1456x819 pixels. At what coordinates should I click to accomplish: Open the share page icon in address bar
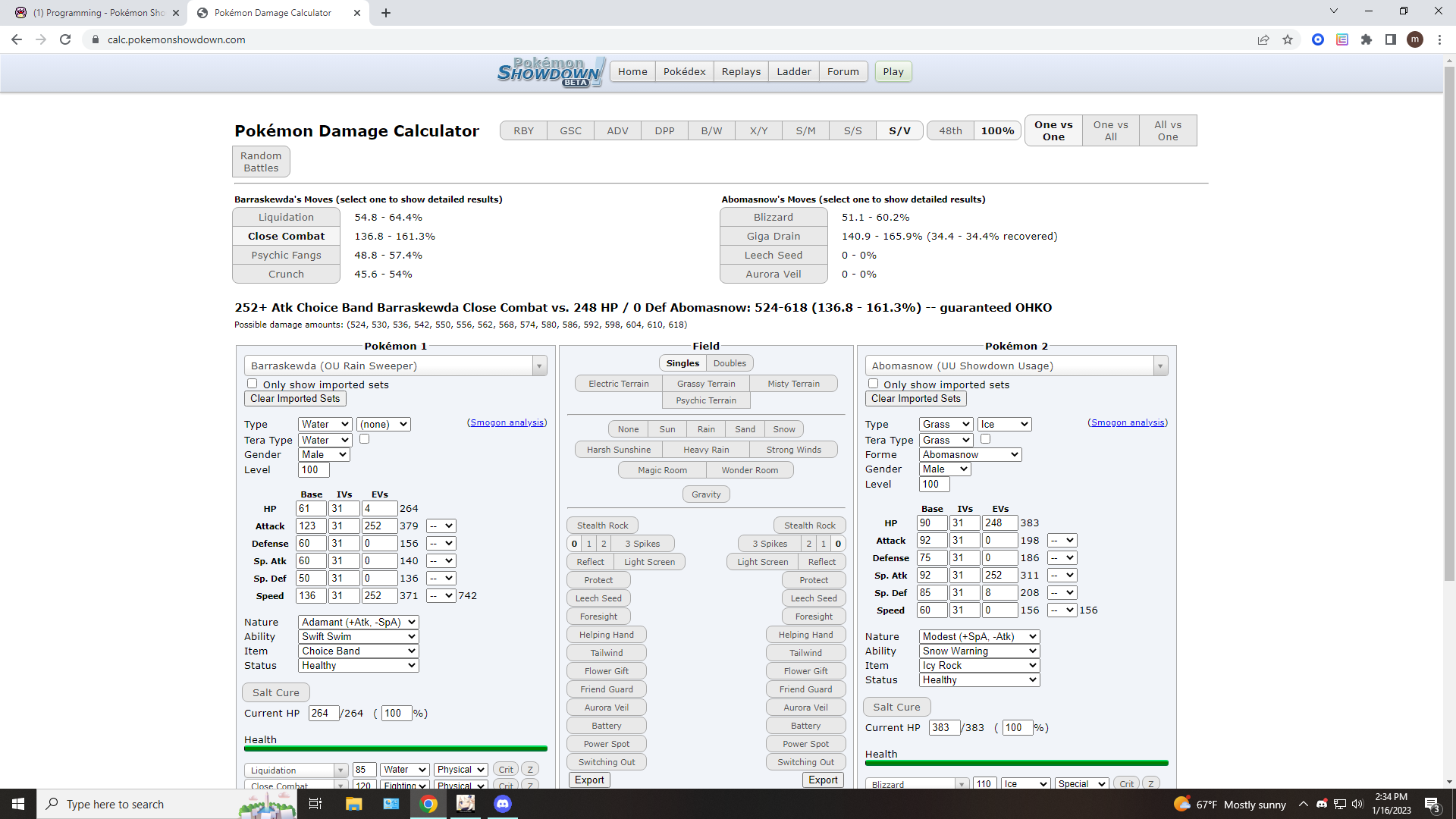tap(1263, 39)
